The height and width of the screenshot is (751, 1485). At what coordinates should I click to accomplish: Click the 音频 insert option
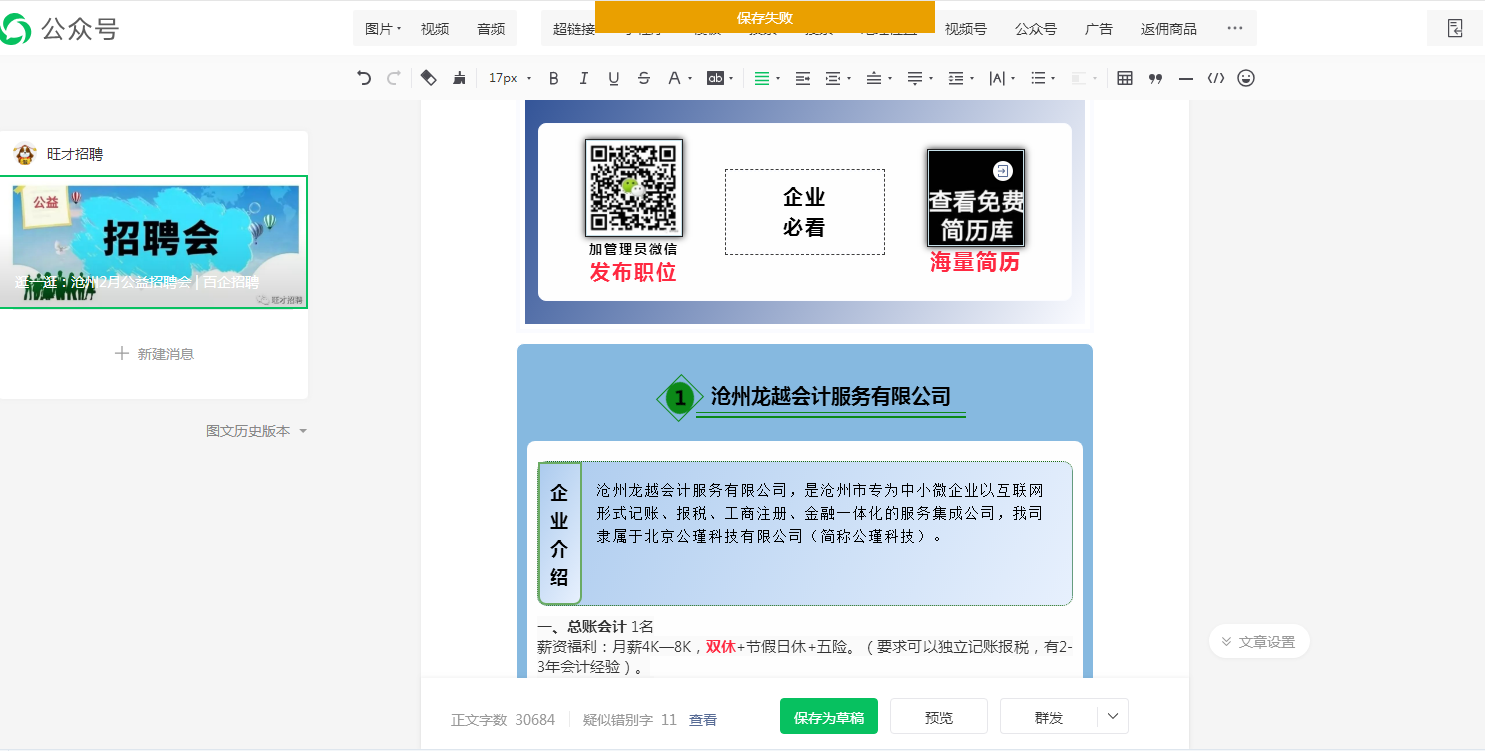tap(491, 29)
